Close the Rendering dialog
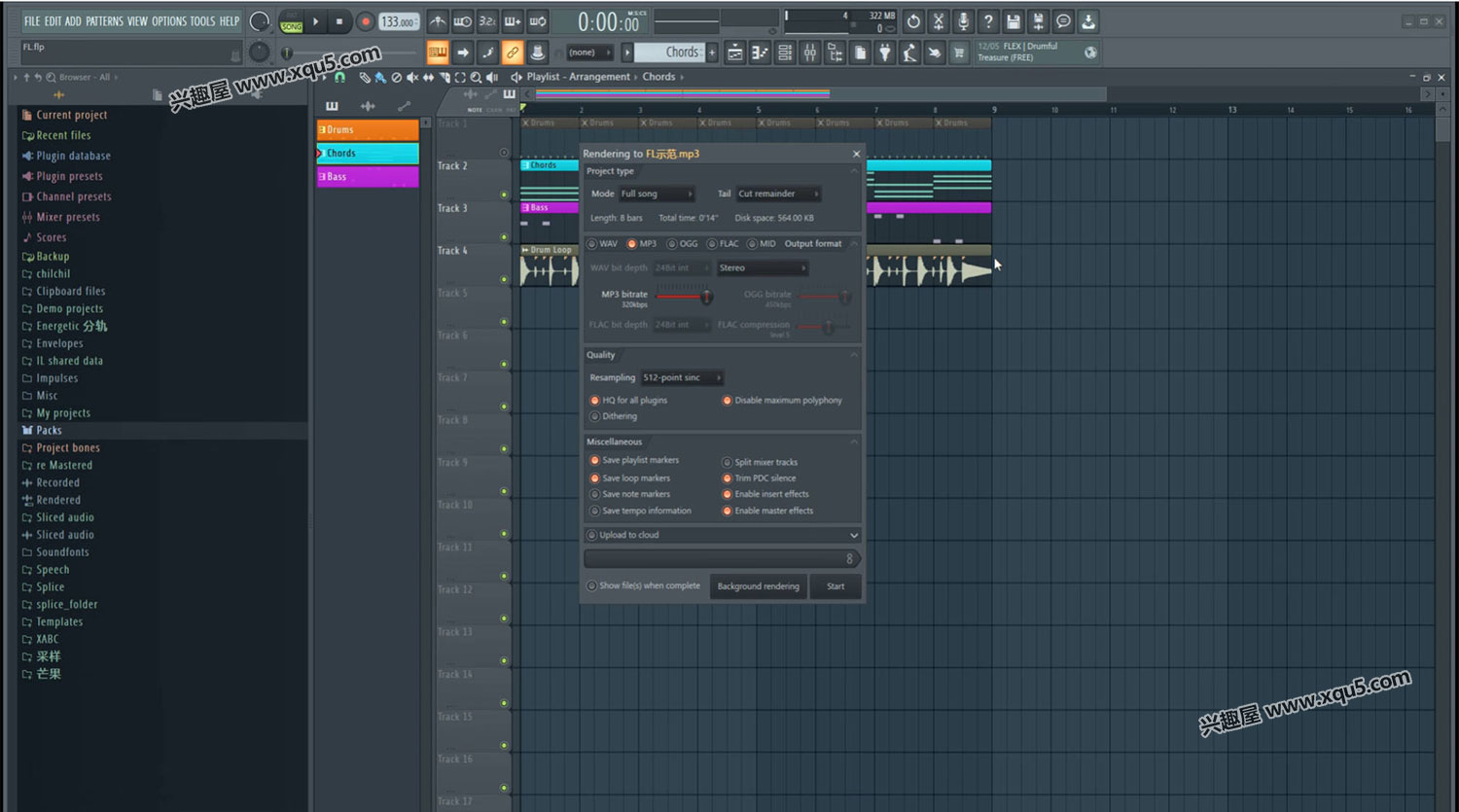Viewport: 1459px width, 812px height. pos(856,154)
